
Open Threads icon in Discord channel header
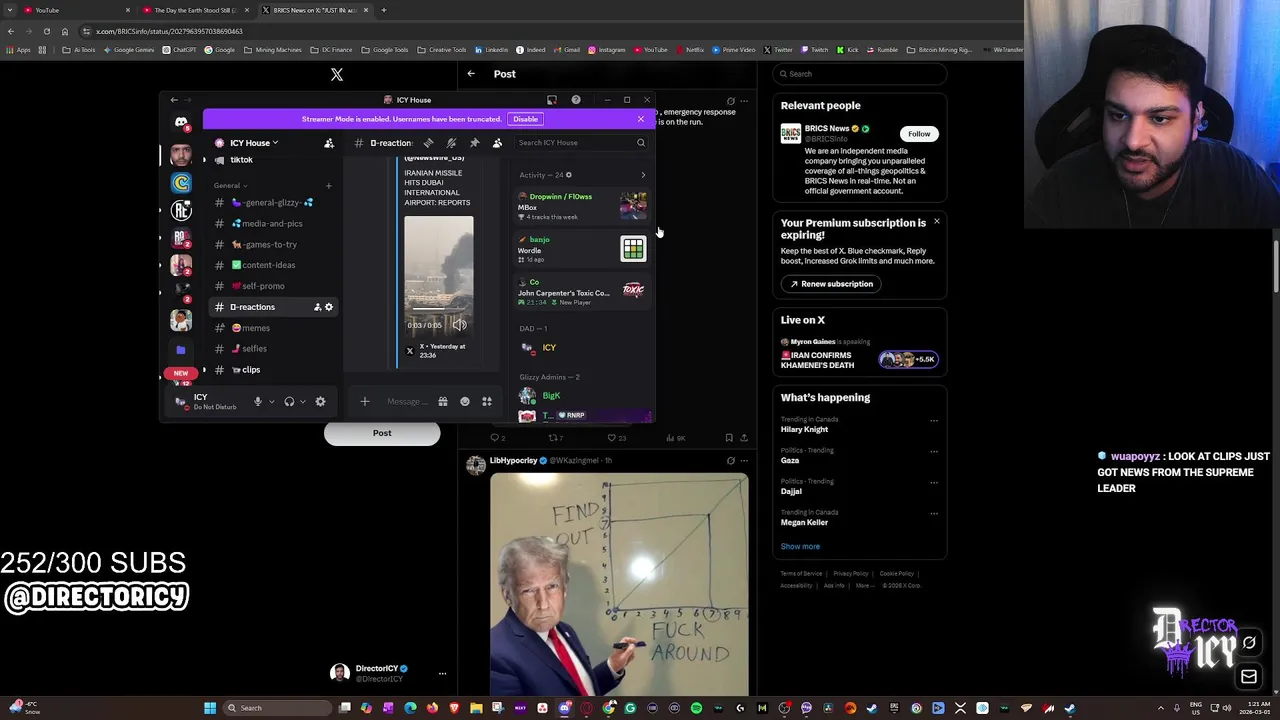point(428,143)
